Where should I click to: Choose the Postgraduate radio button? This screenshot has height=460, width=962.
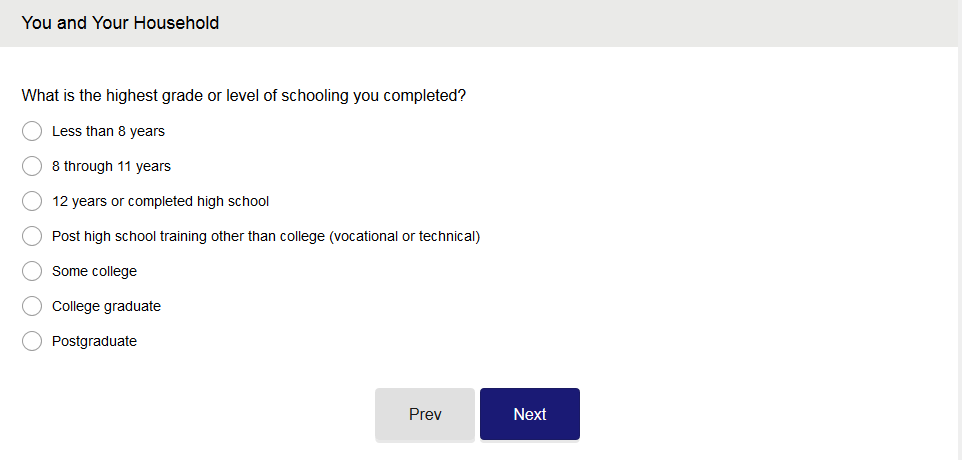pos(32,341)
